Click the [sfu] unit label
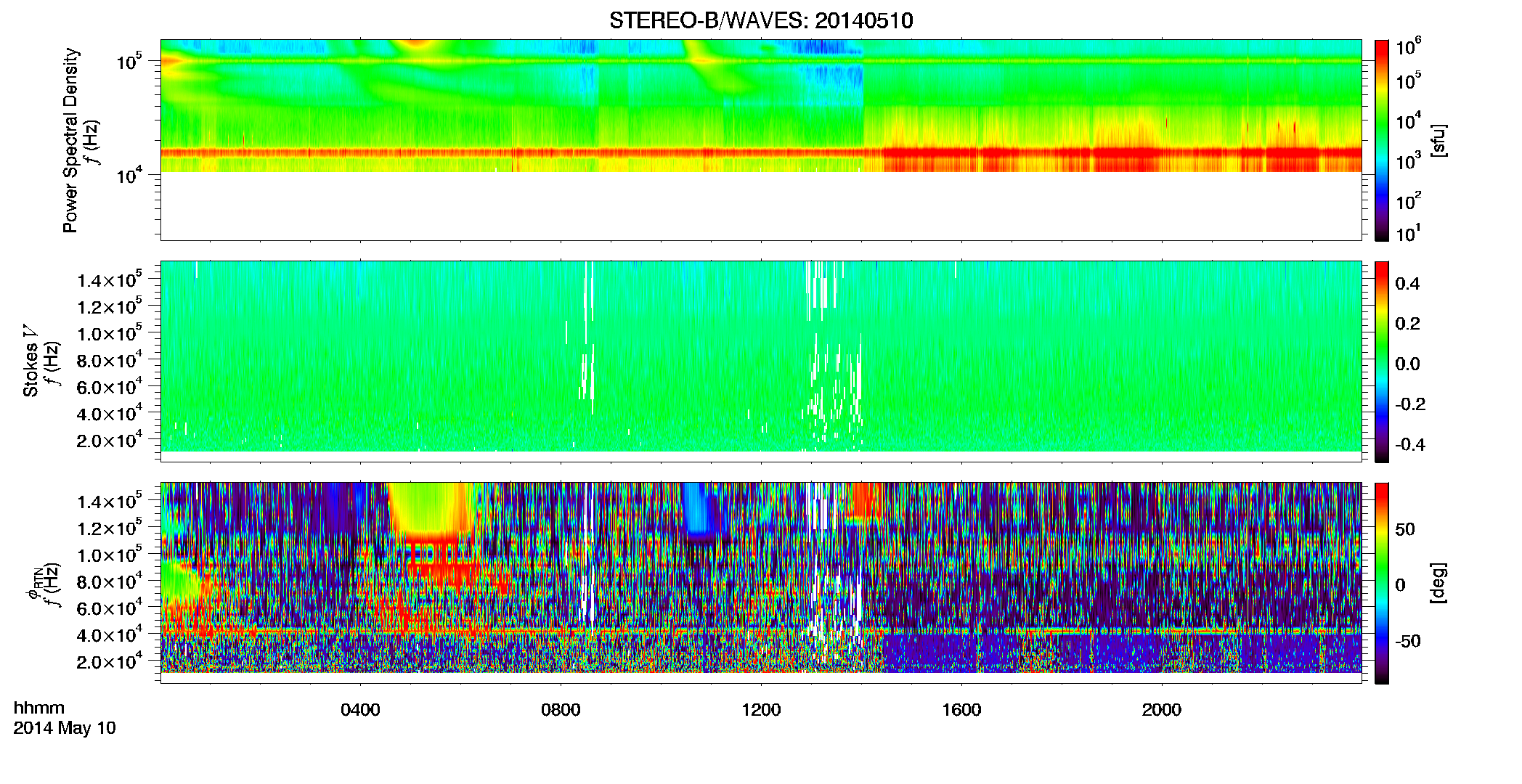The width and height of the screenshot is (1522, 784). (x=1439, y=140)
